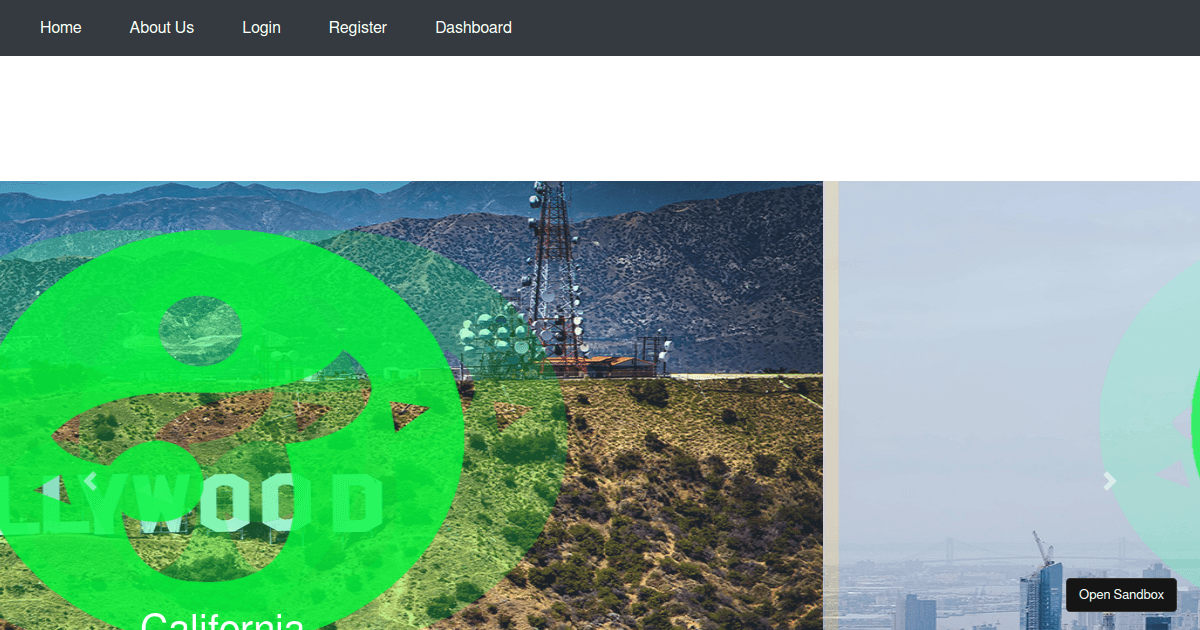
Task: Open the About Us menu item
Action: (161, 27)
